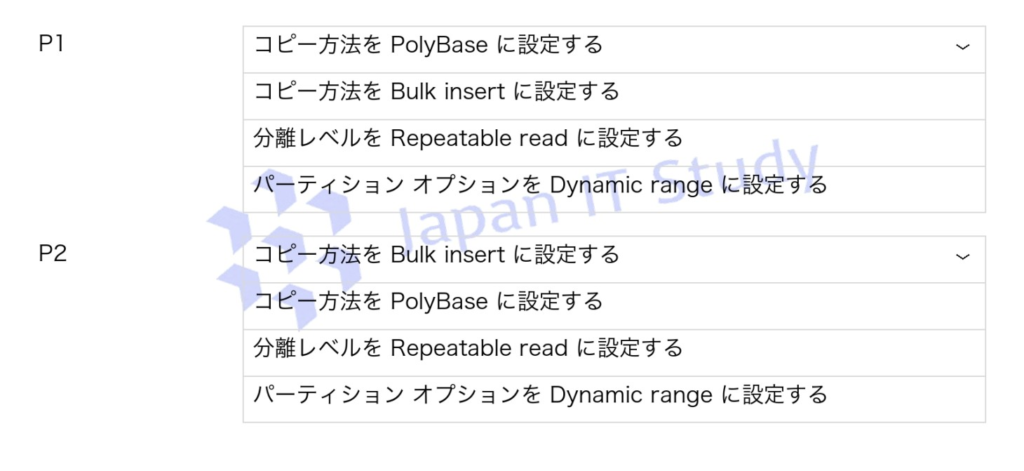This screenshot has width=1024, height=471.
Task: Expand the P1 dropdown chevron arrow
Action: [x=962, y=47]
